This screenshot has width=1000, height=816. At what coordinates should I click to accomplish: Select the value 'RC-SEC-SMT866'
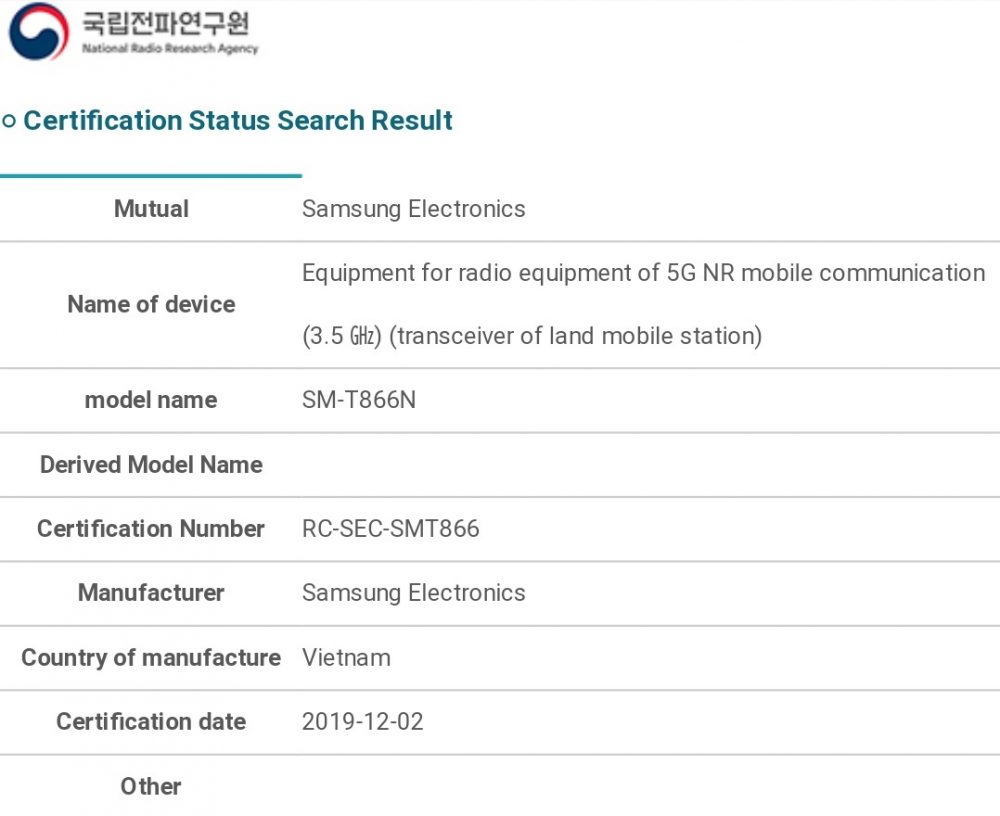point(390,529)
